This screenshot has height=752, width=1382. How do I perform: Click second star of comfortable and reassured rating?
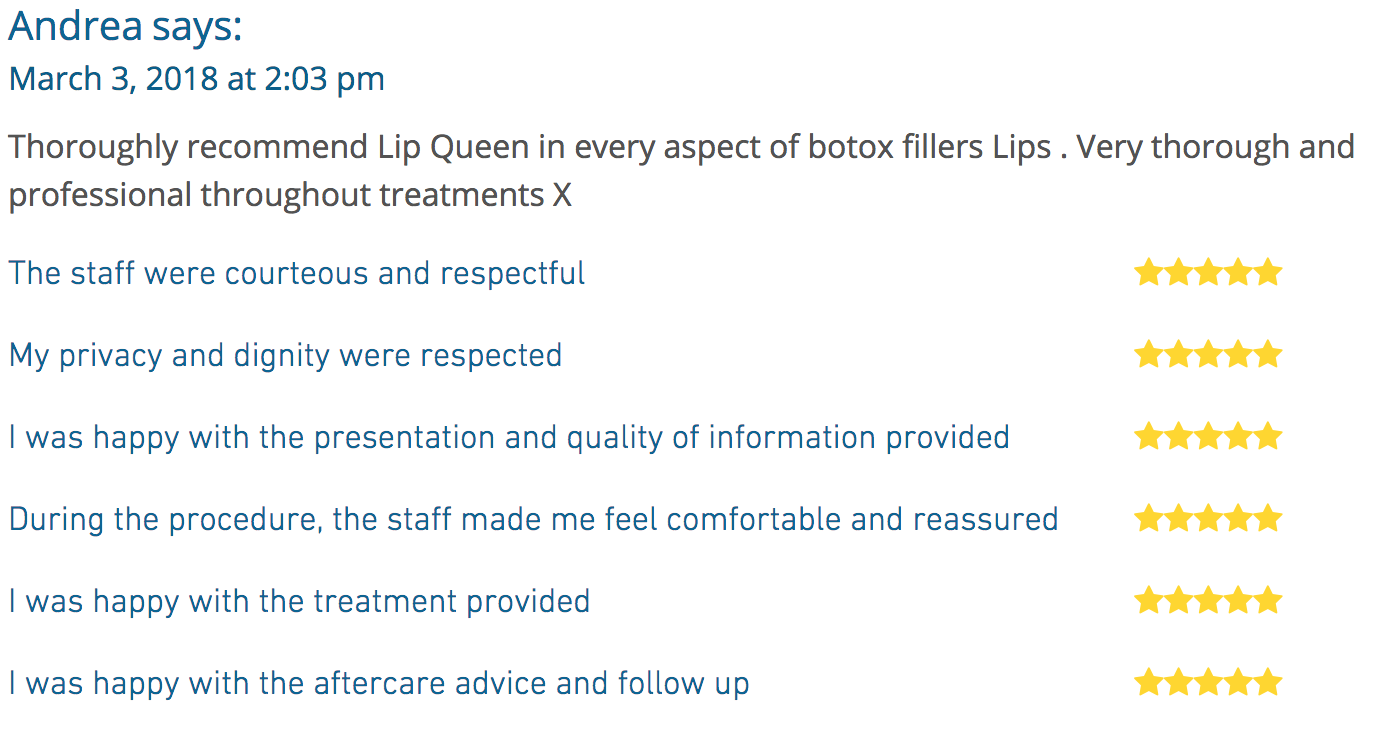pyautogui.click(x=1178, y=518)
